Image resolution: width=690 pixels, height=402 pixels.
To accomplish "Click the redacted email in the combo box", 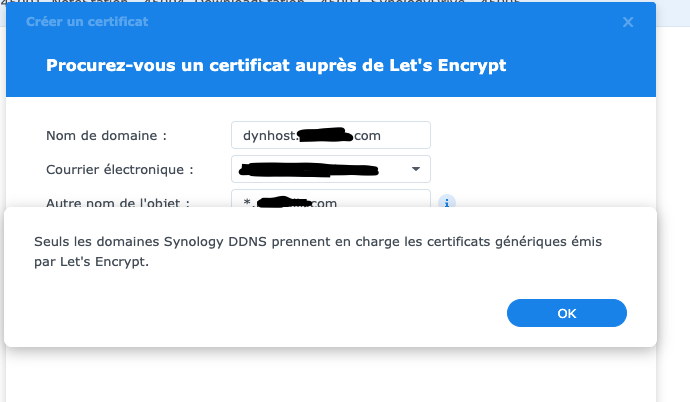I will (310, 169).
